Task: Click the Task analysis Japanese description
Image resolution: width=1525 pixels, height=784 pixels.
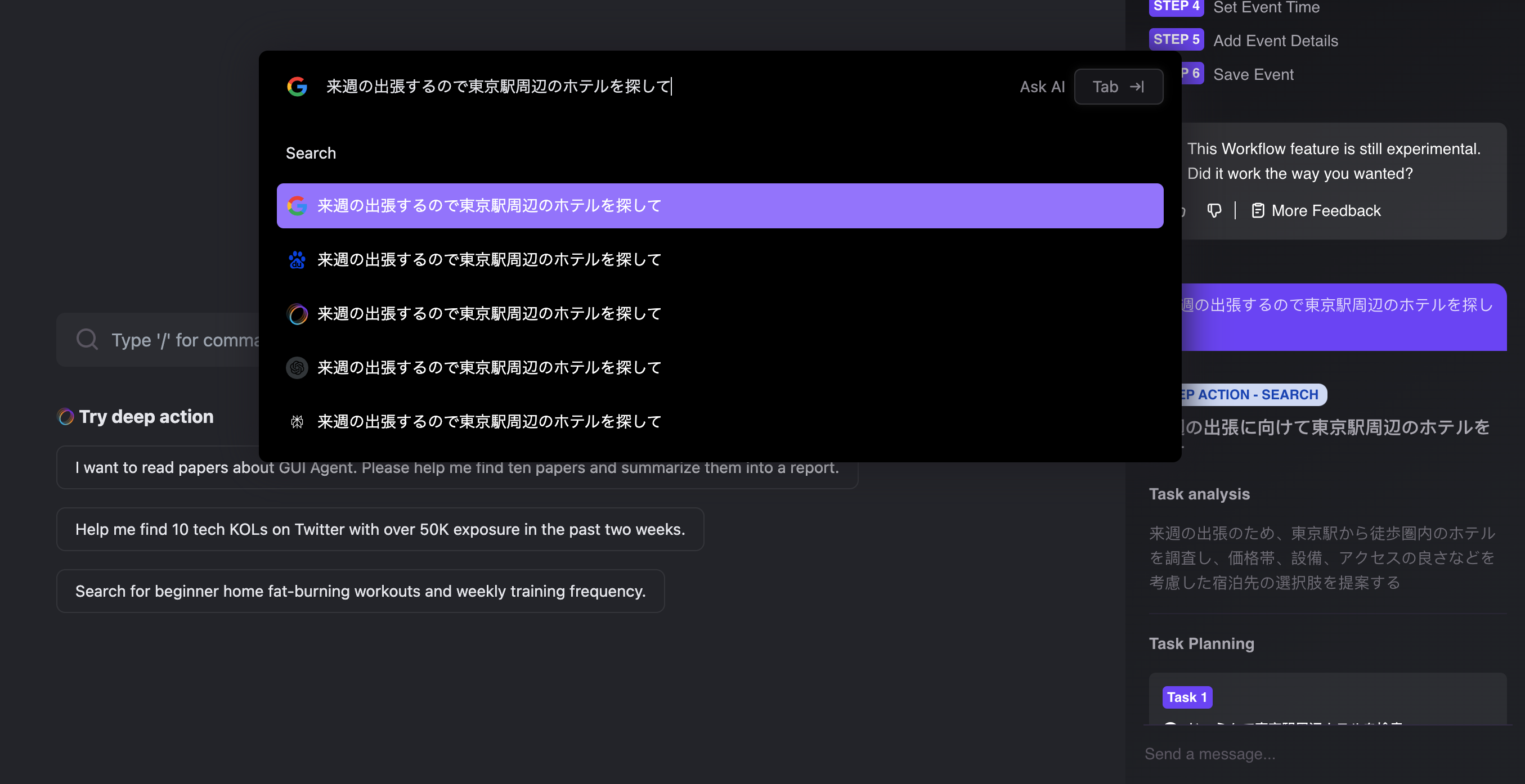Action: pos(1322,557)
